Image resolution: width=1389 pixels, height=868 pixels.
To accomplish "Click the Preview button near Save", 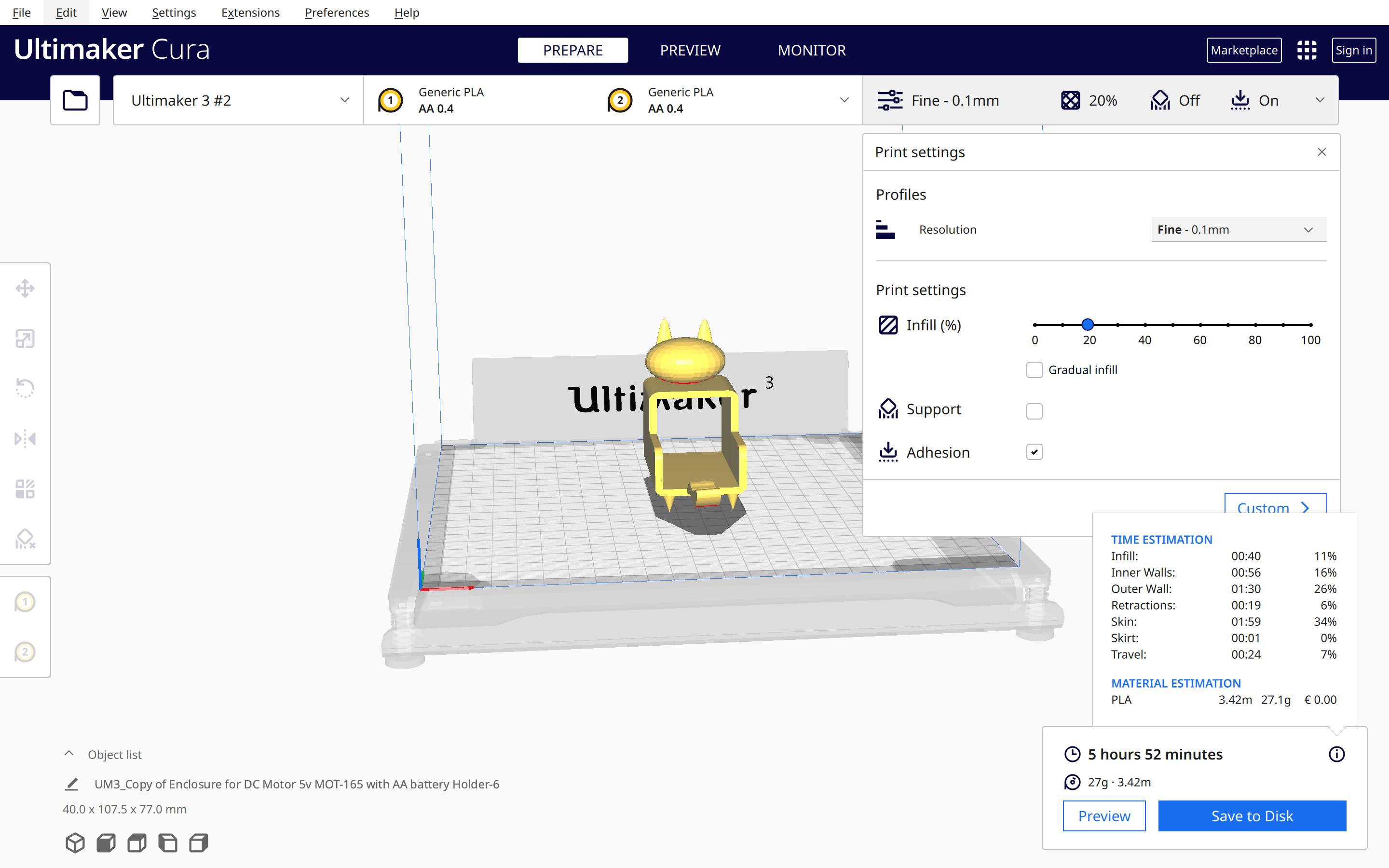I will pos(1104,816).
